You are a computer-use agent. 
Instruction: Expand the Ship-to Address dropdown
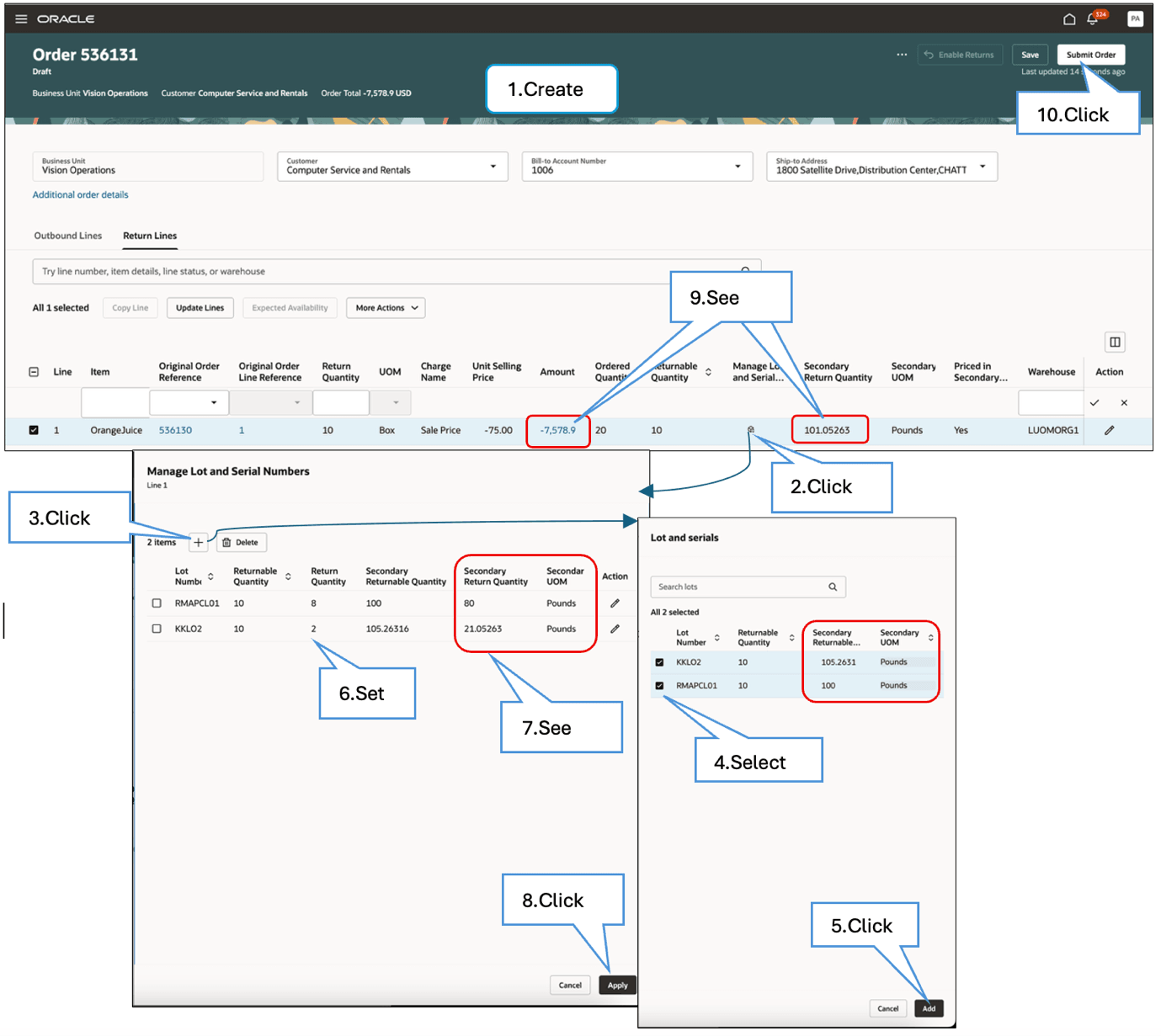(x=983, y=167)
